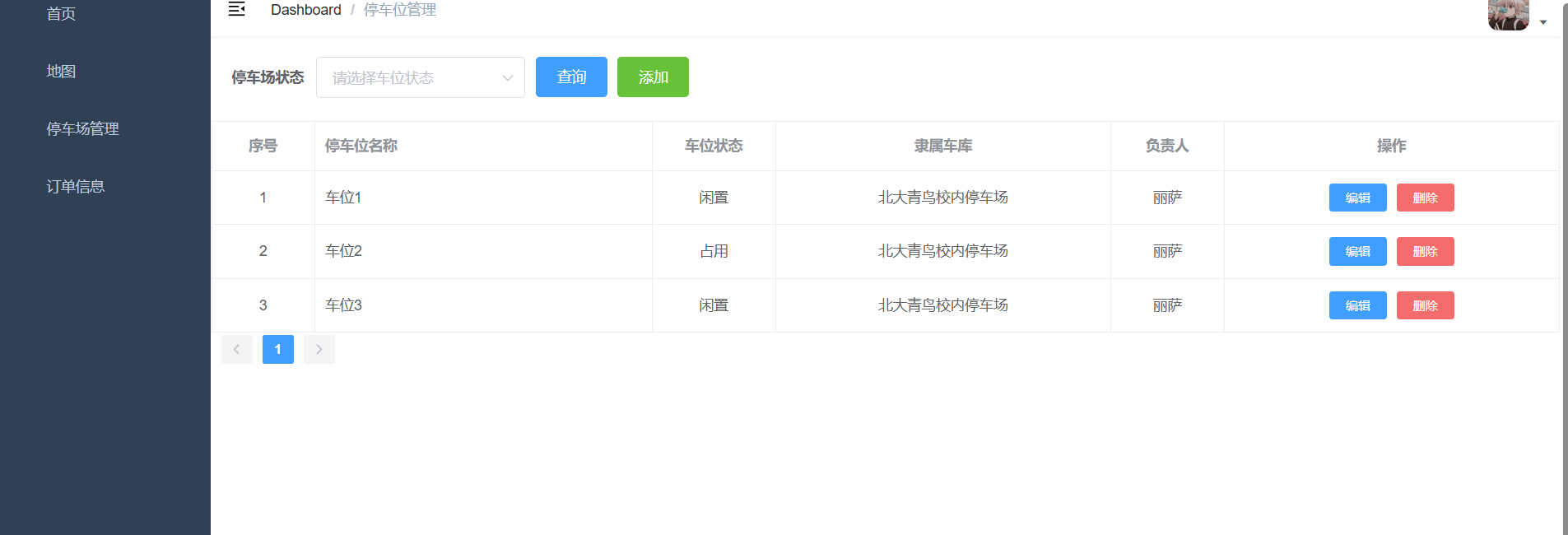Go to previous page arrow

237,349
